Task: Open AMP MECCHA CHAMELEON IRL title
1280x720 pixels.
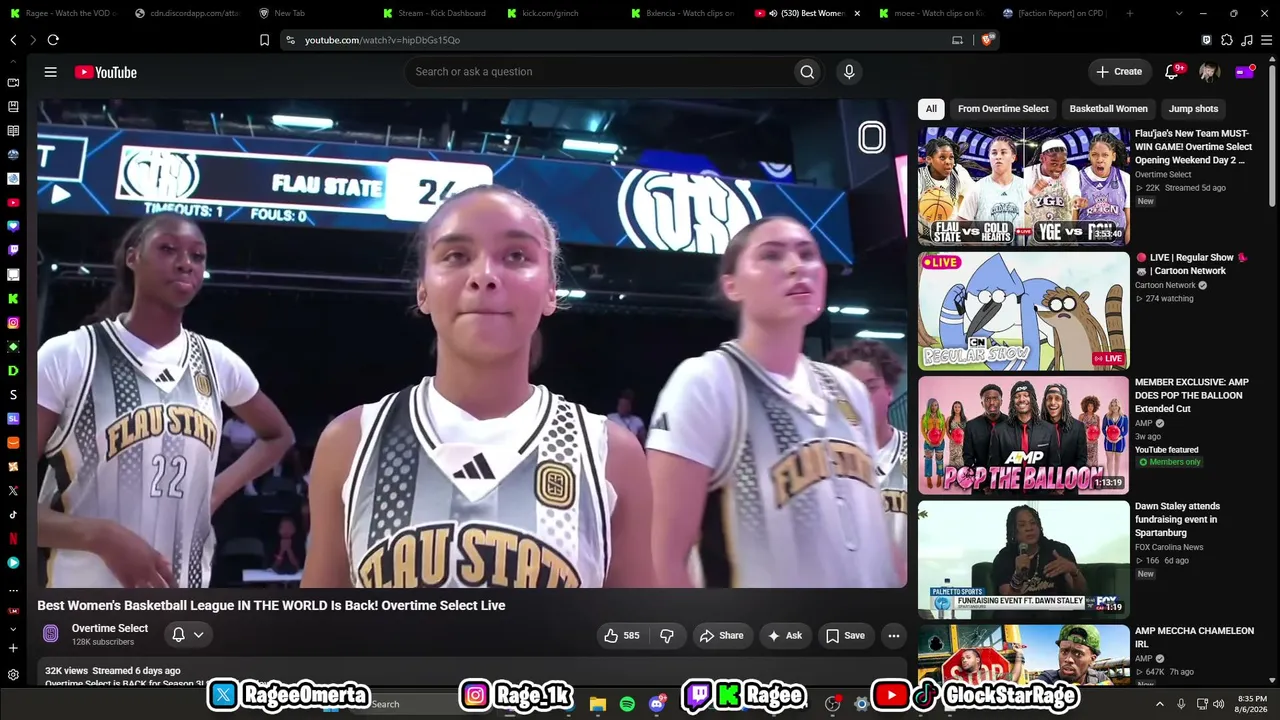Action: 1194,638
